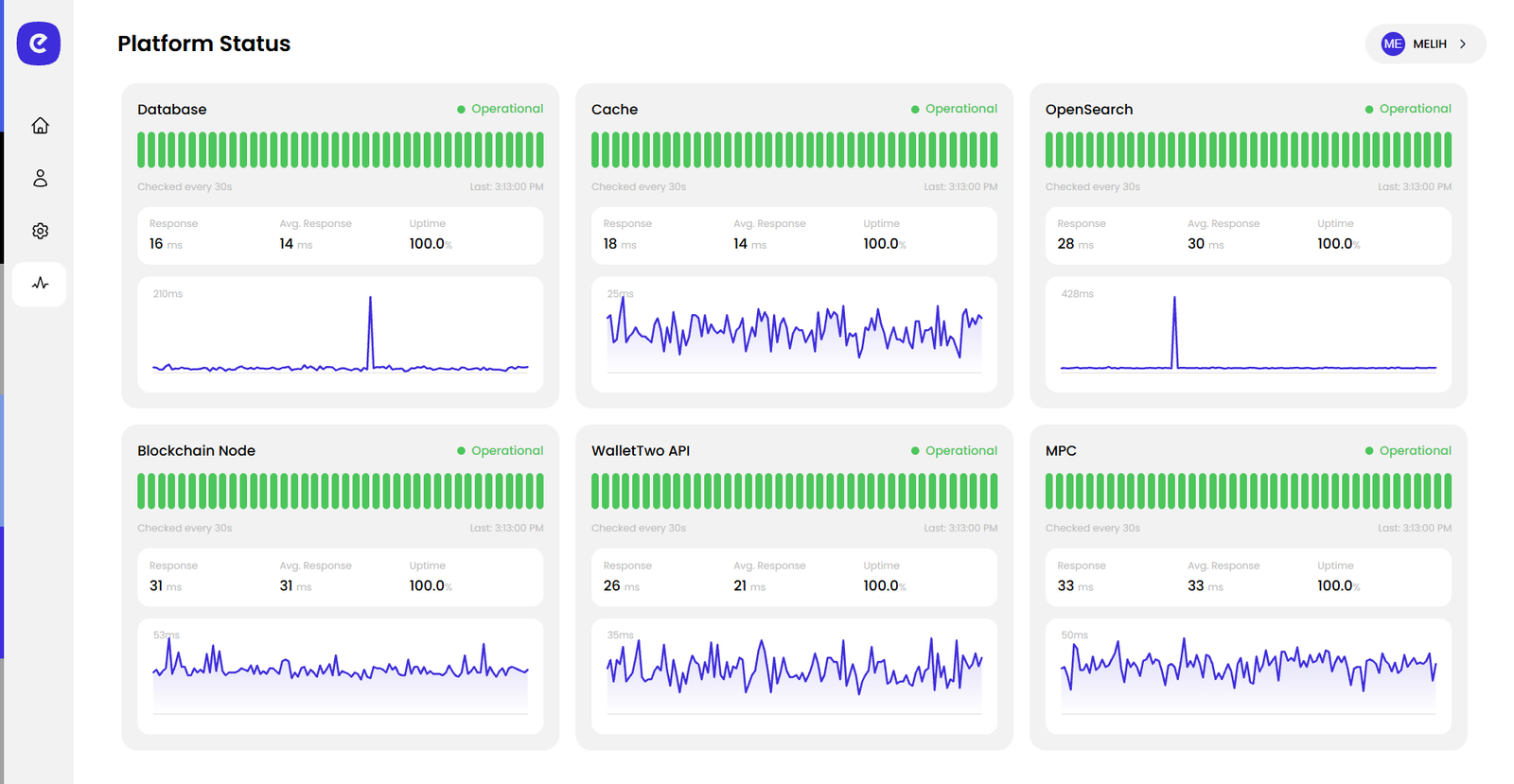The height and width of the screenshot is (784, 1514).
Task: Click MPC Operational status label
Action: [x=1415, y=451]
